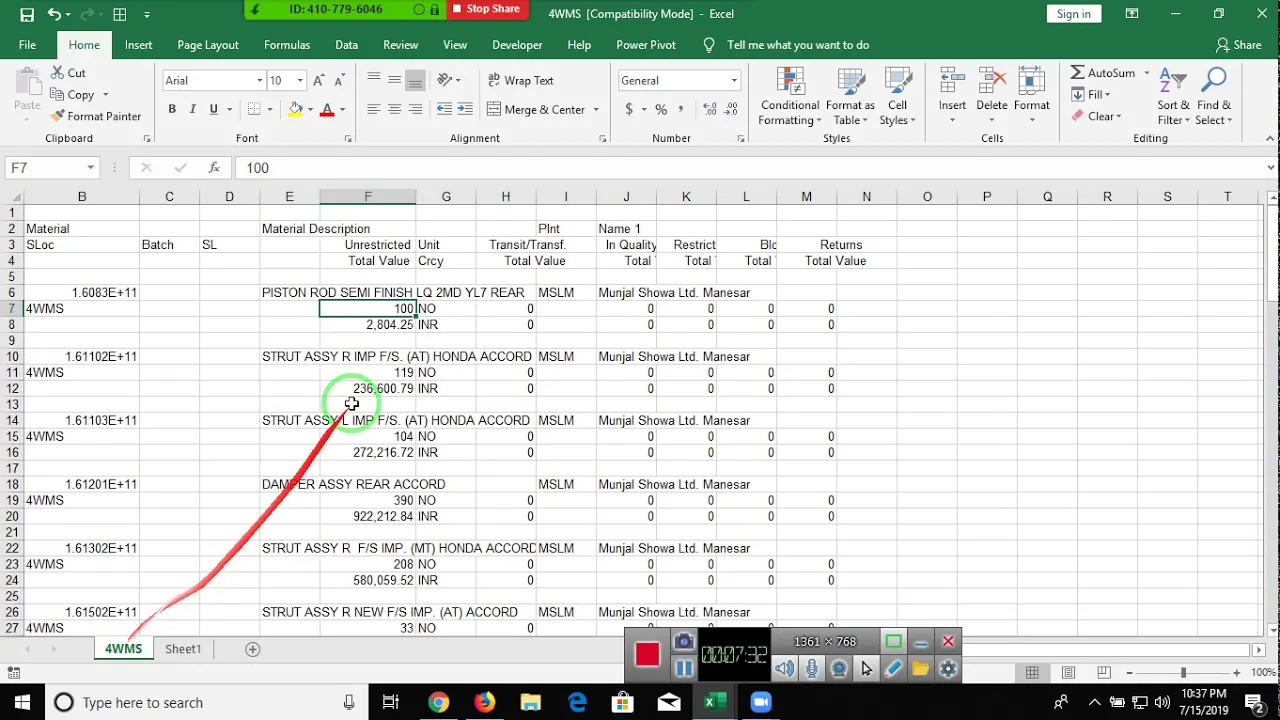Click the red stop recording button
The height and width of the screenshot is (720, 1280).
coord(647,654)
